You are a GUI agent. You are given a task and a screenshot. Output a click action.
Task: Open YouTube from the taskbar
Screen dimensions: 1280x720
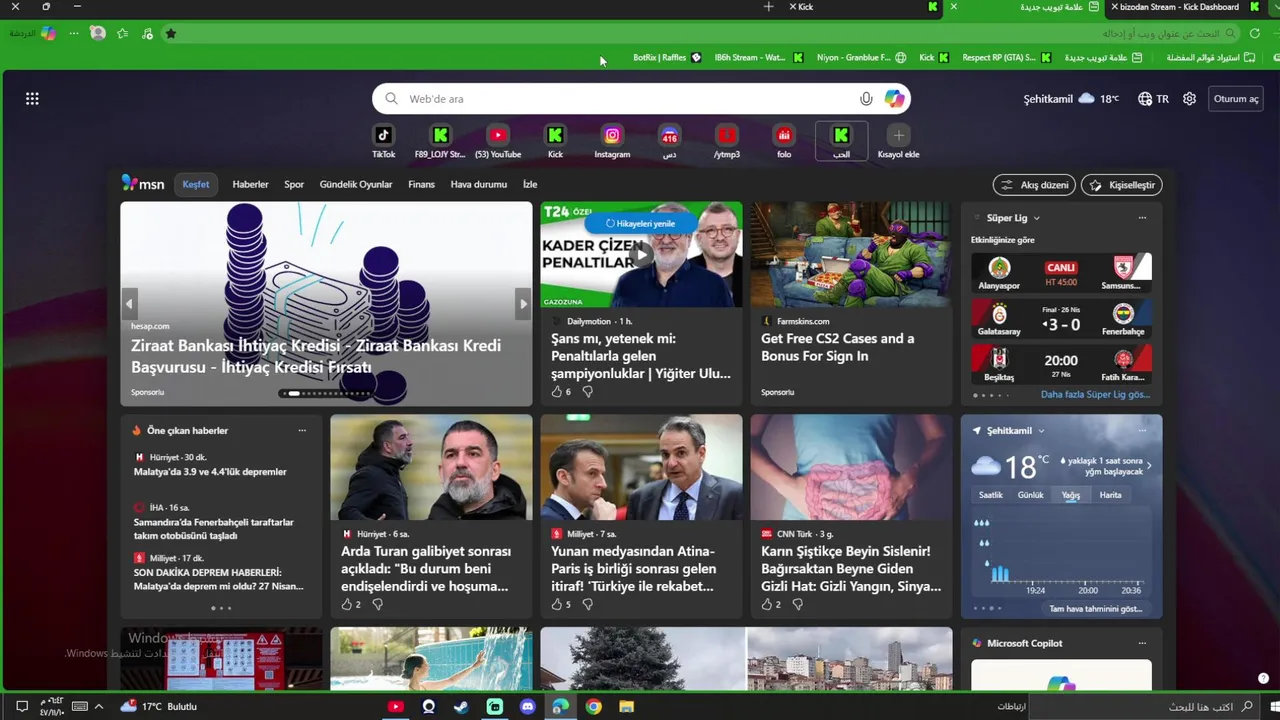click(x=395, y=706)
